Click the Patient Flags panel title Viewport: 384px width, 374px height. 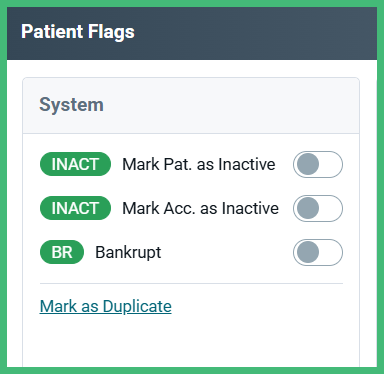coord(78,32)
